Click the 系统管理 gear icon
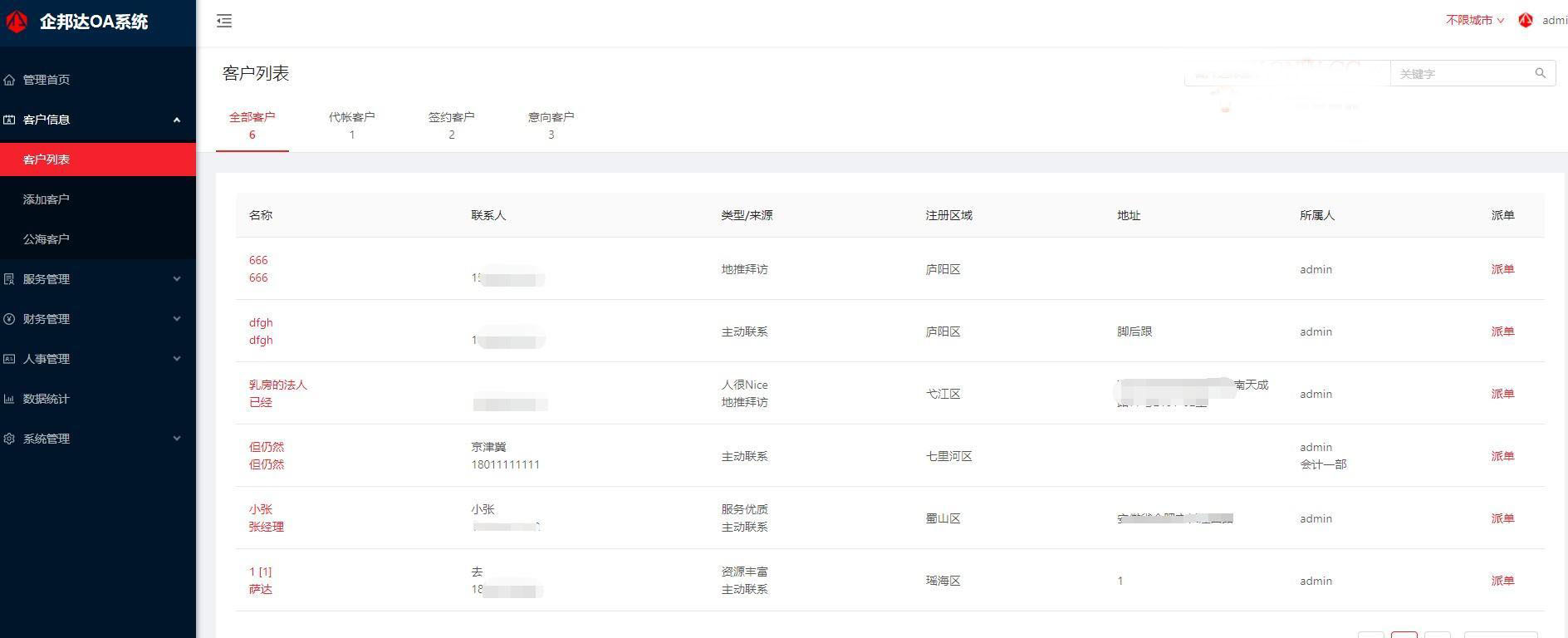Image resolution: width=1568 pixels, height=638 pixels. click(10, 439)
